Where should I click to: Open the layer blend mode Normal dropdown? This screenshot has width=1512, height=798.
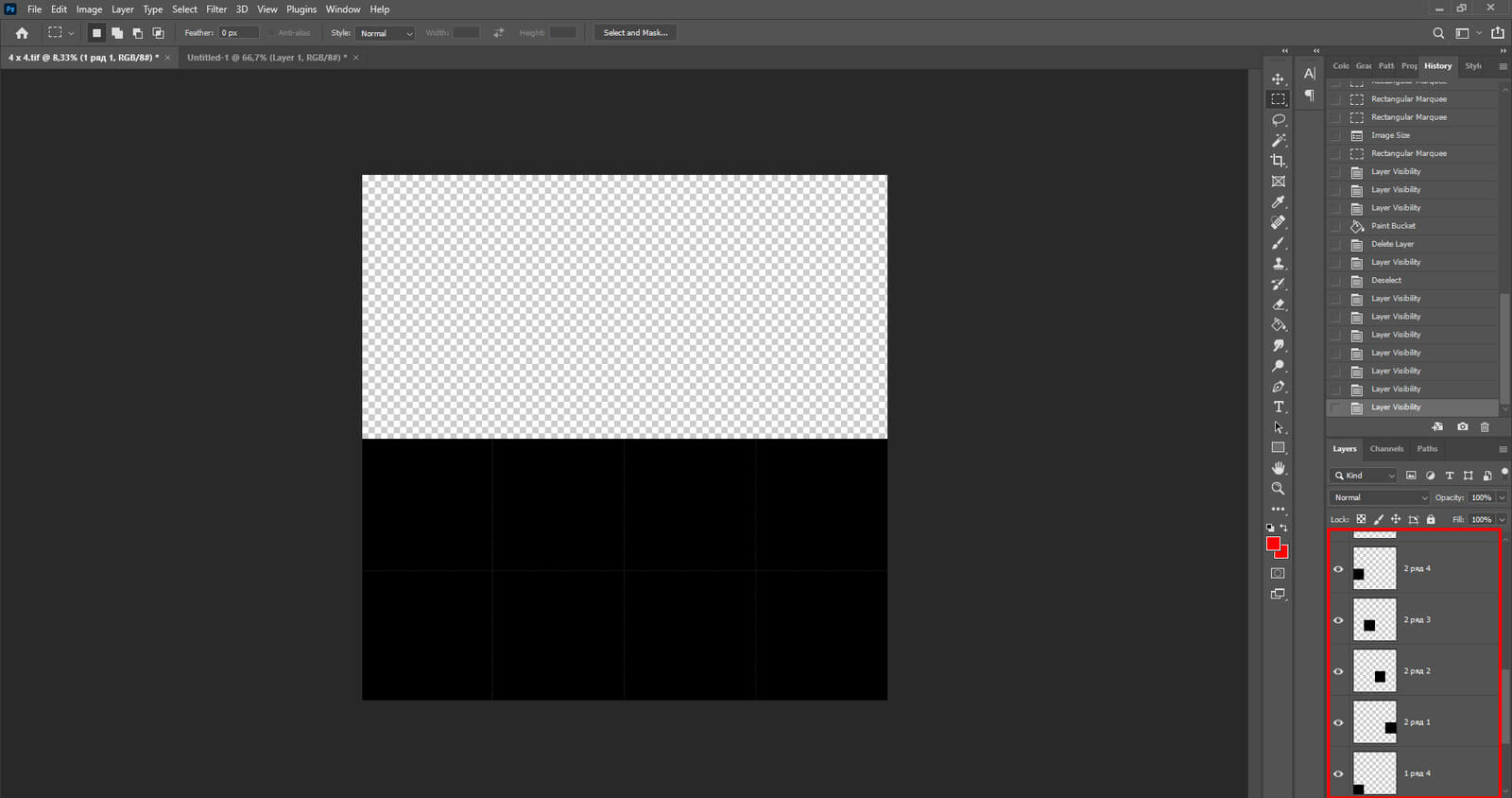[x=1380, y=497]
